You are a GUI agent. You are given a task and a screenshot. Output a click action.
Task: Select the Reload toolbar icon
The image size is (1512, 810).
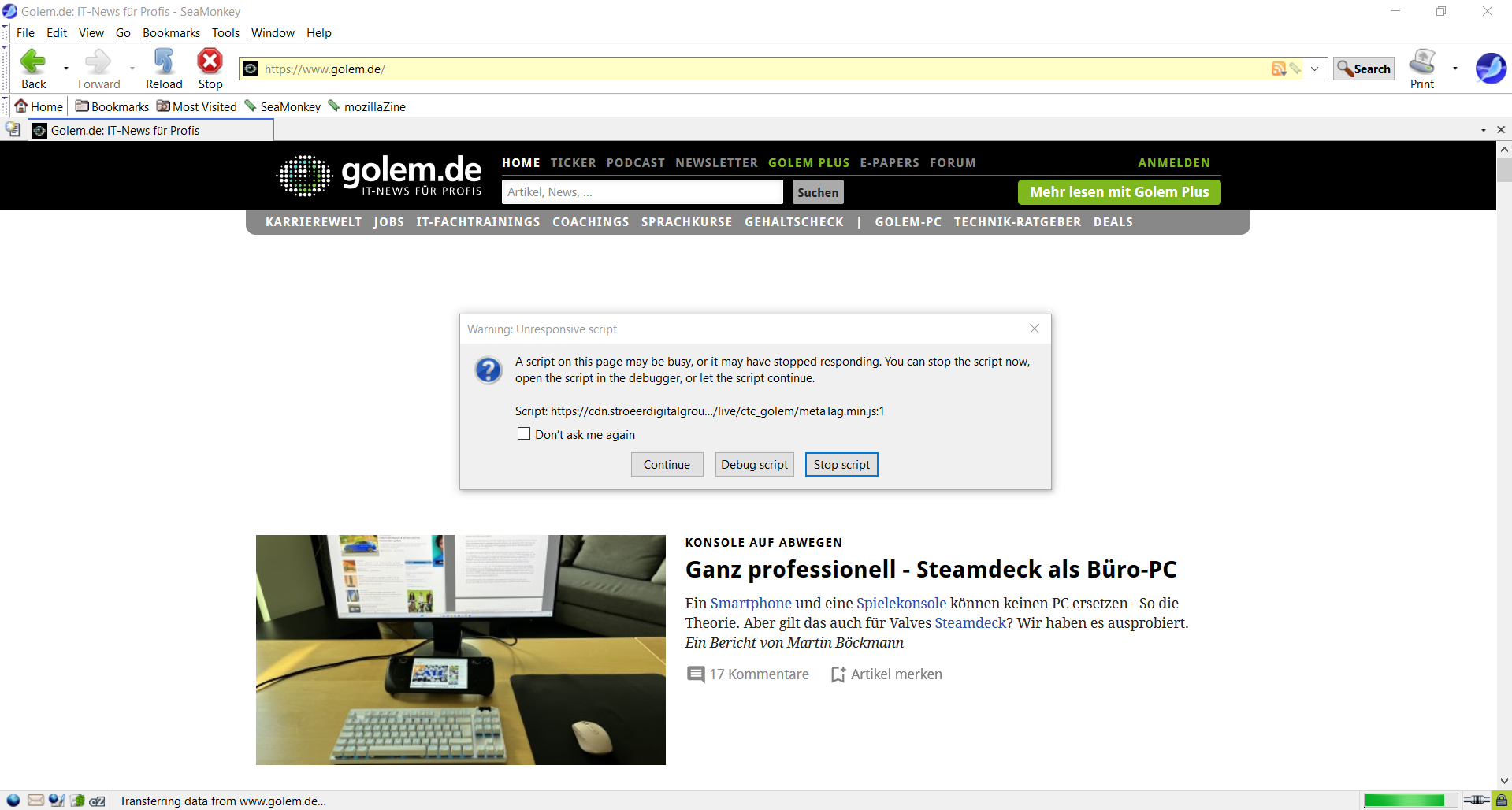[163, 62]
